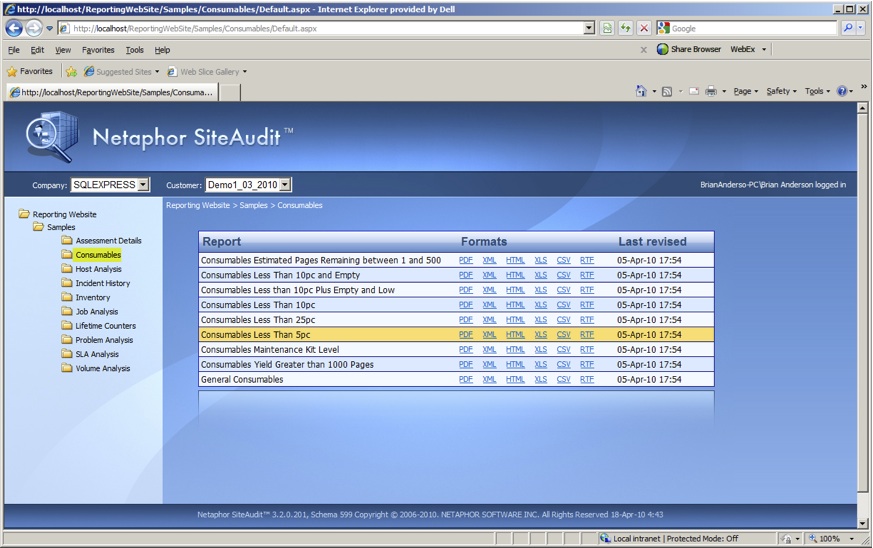Select the current browser tab
This screenshot has height=548, width=873.
click(x=112, y=92)
